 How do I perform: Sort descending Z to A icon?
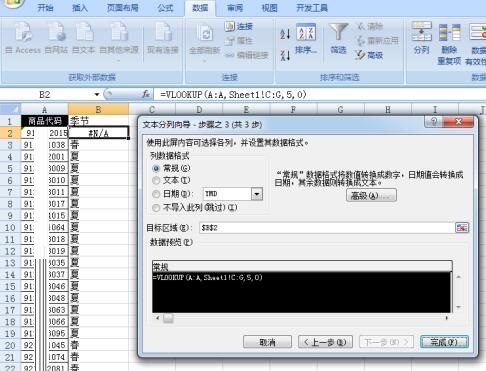(285, 55)
